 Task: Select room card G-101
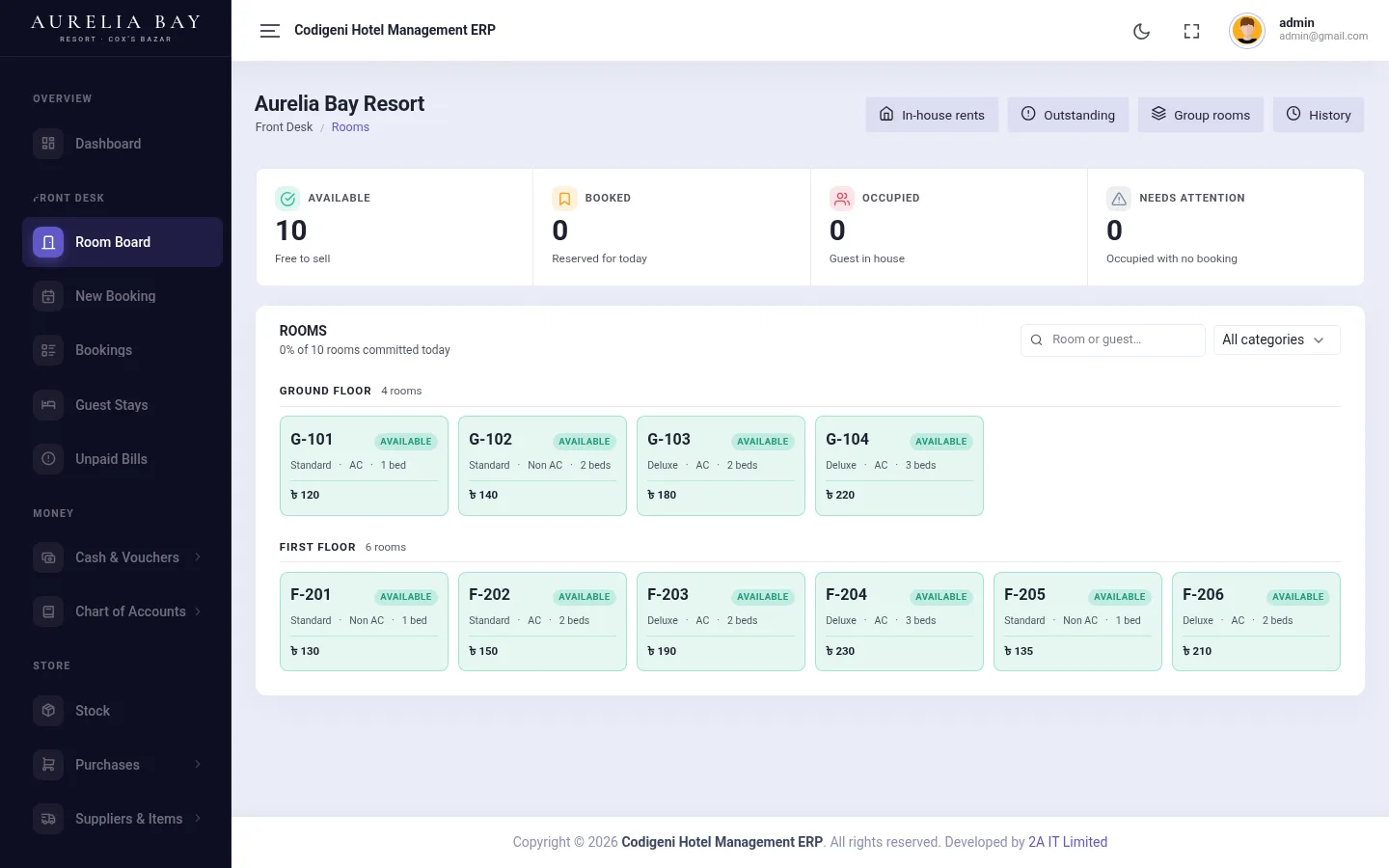[x=364, y=466]
